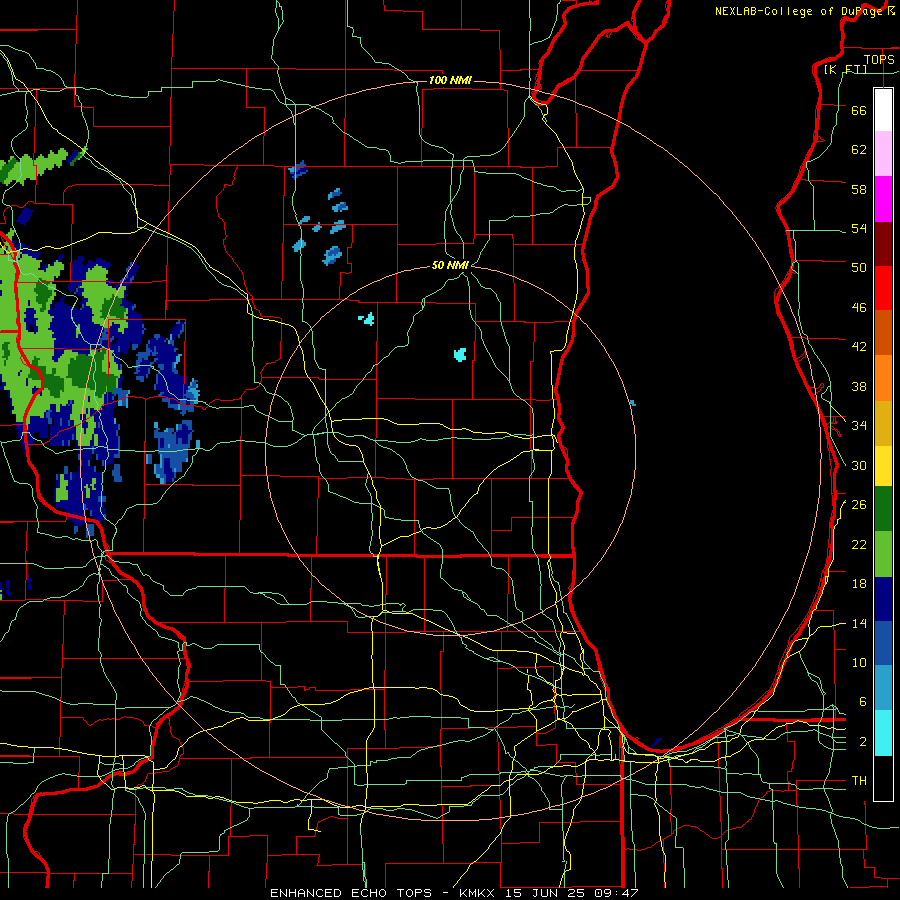Image resolution: width=900 pixels, height=900 pixels.
Task: Pick the dark green legend swatch
Action: point(883,509)
